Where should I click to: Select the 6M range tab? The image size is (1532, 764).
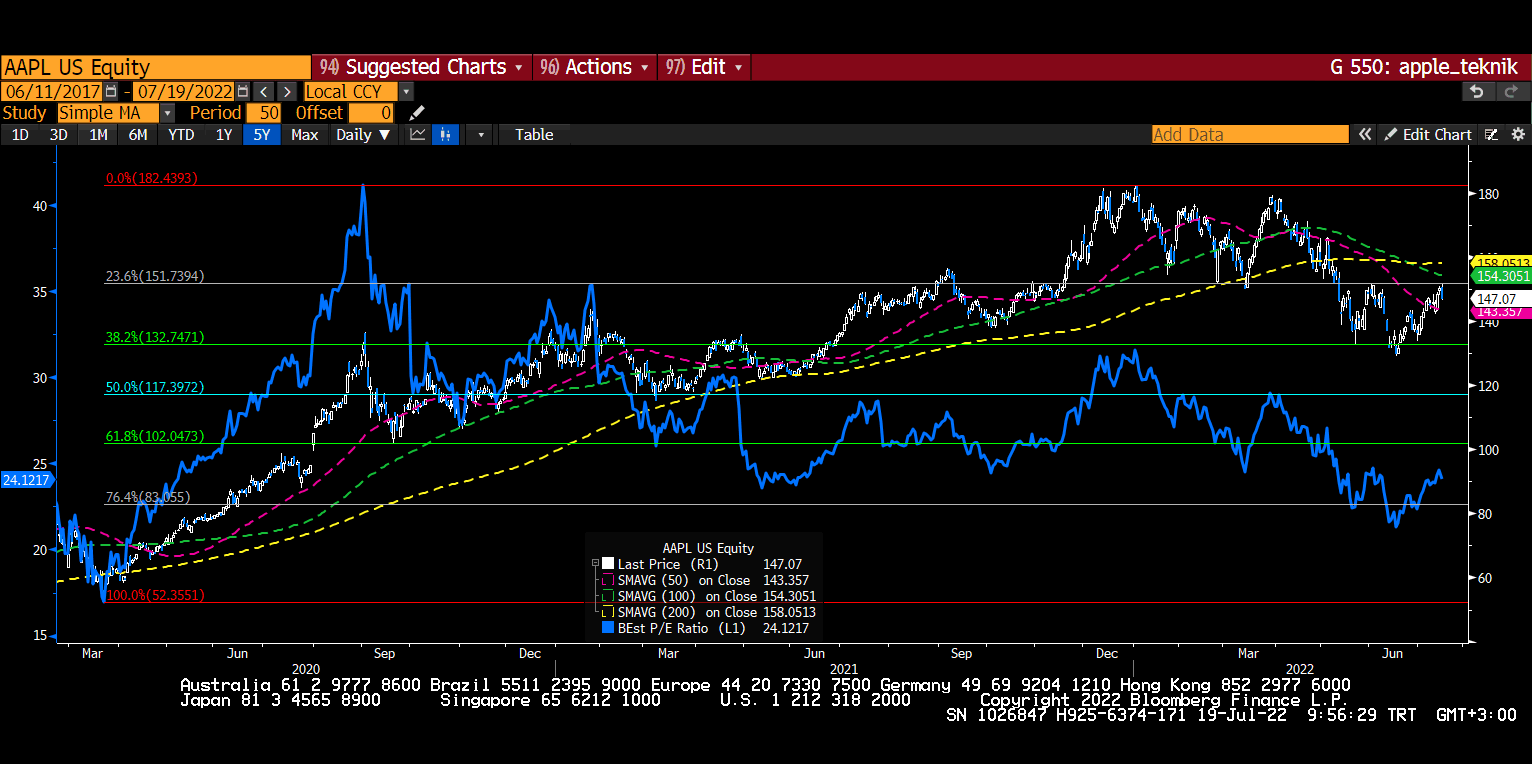click(138, 135)
